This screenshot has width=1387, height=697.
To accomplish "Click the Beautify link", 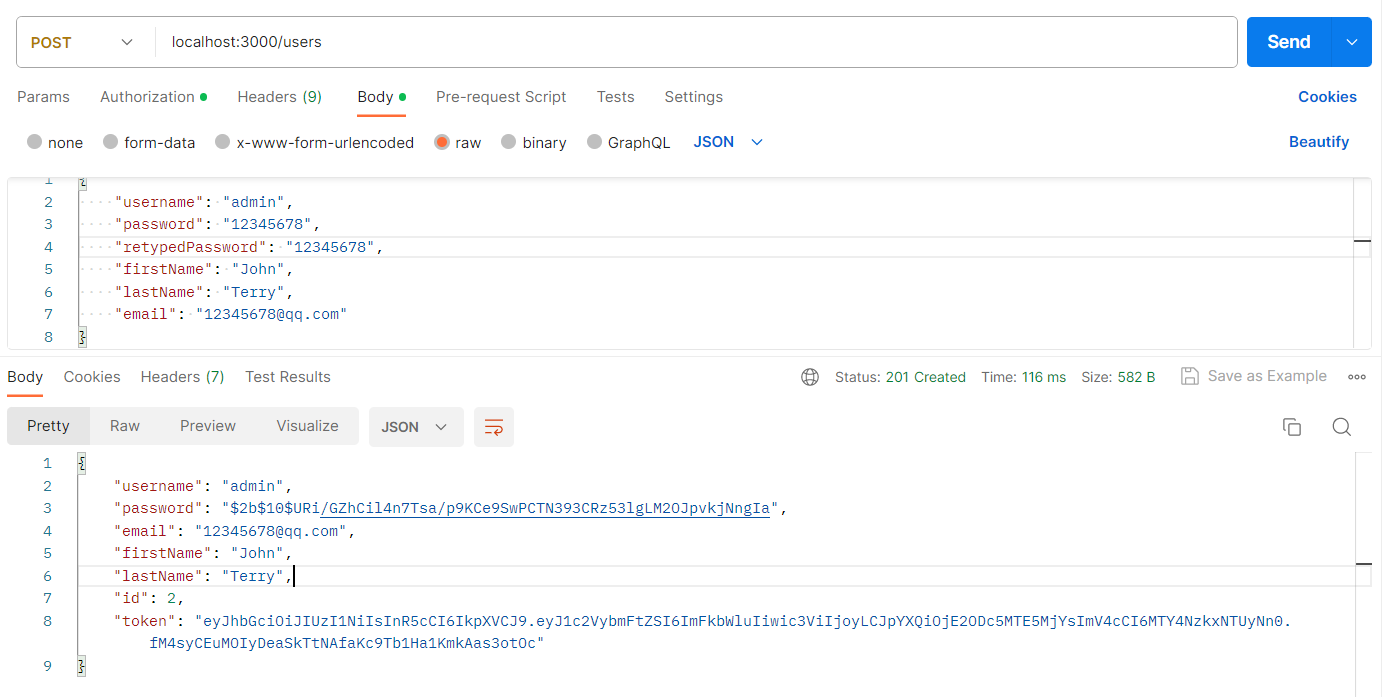I will click(x=1318, y=142).
